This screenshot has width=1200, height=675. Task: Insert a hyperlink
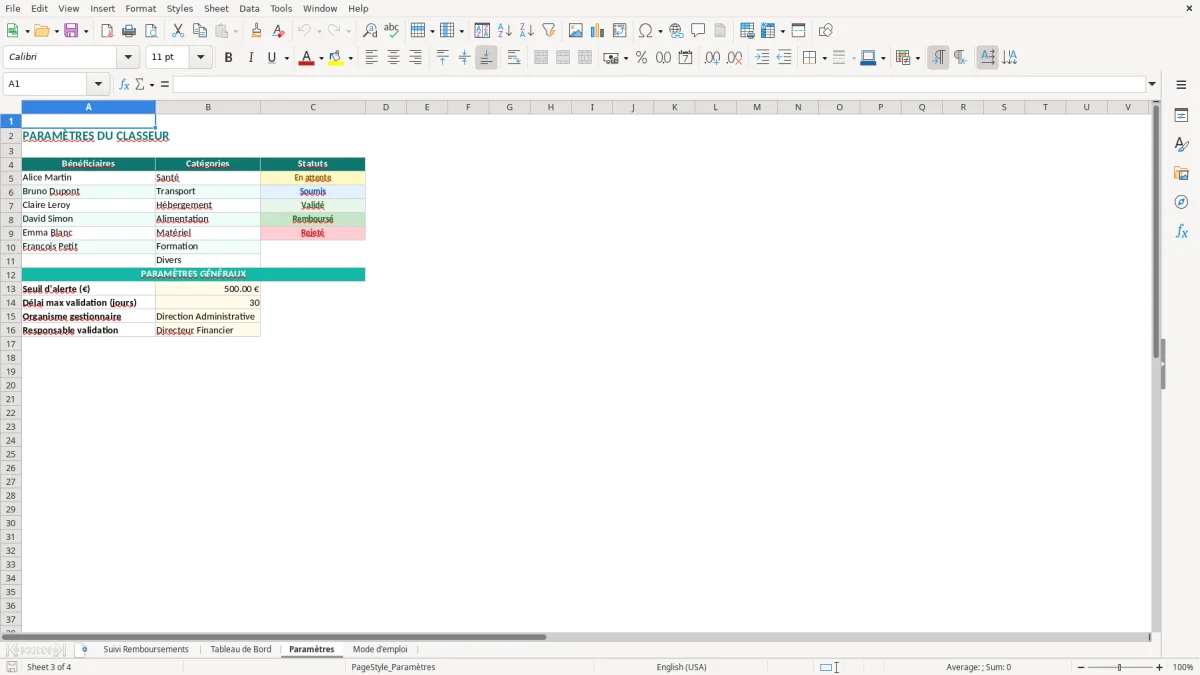click(x=676, y=31)
